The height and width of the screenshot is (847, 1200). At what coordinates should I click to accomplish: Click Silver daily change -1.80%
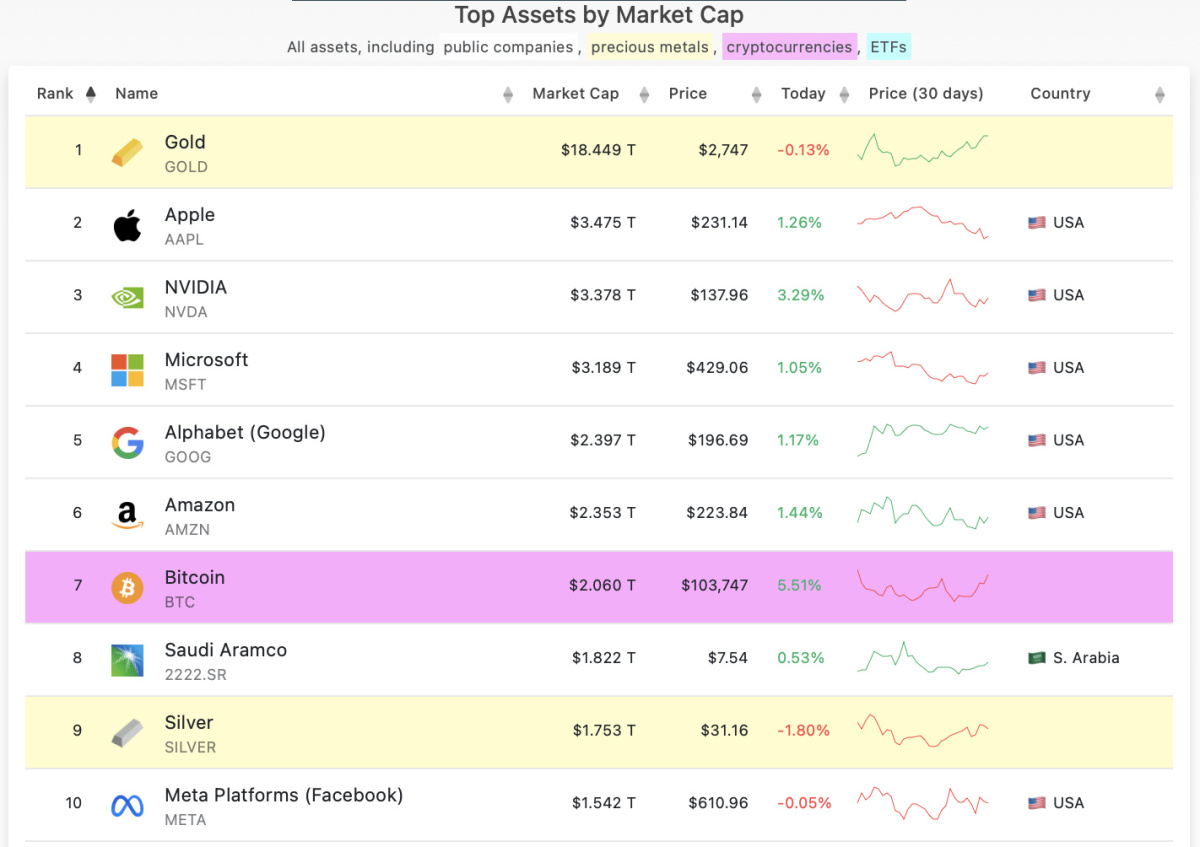pos(803,730)
